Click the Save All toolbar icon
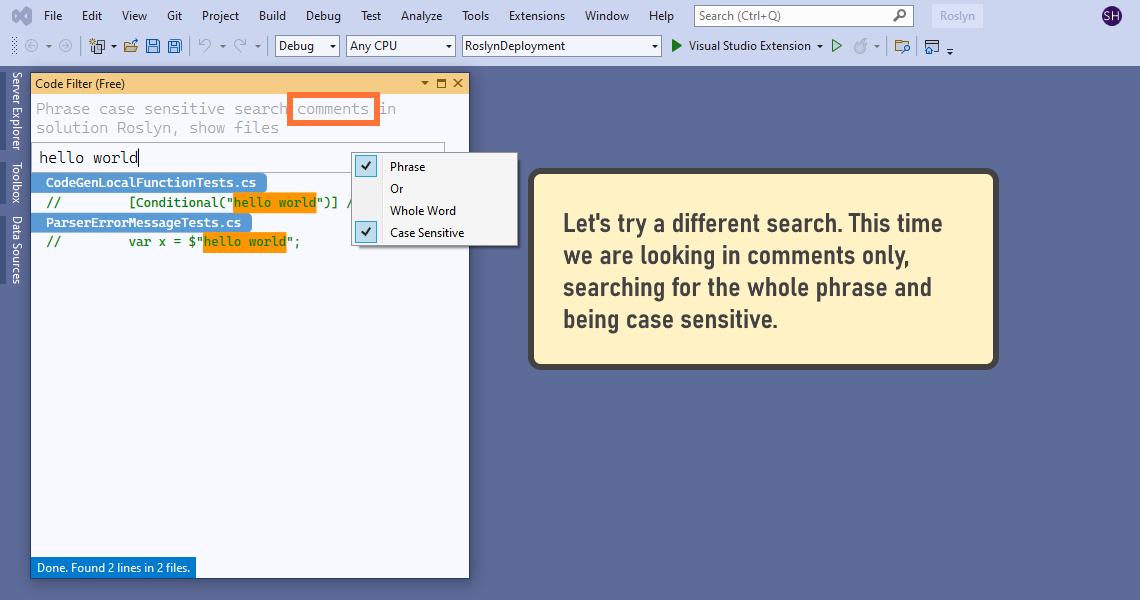 (175, 46)
